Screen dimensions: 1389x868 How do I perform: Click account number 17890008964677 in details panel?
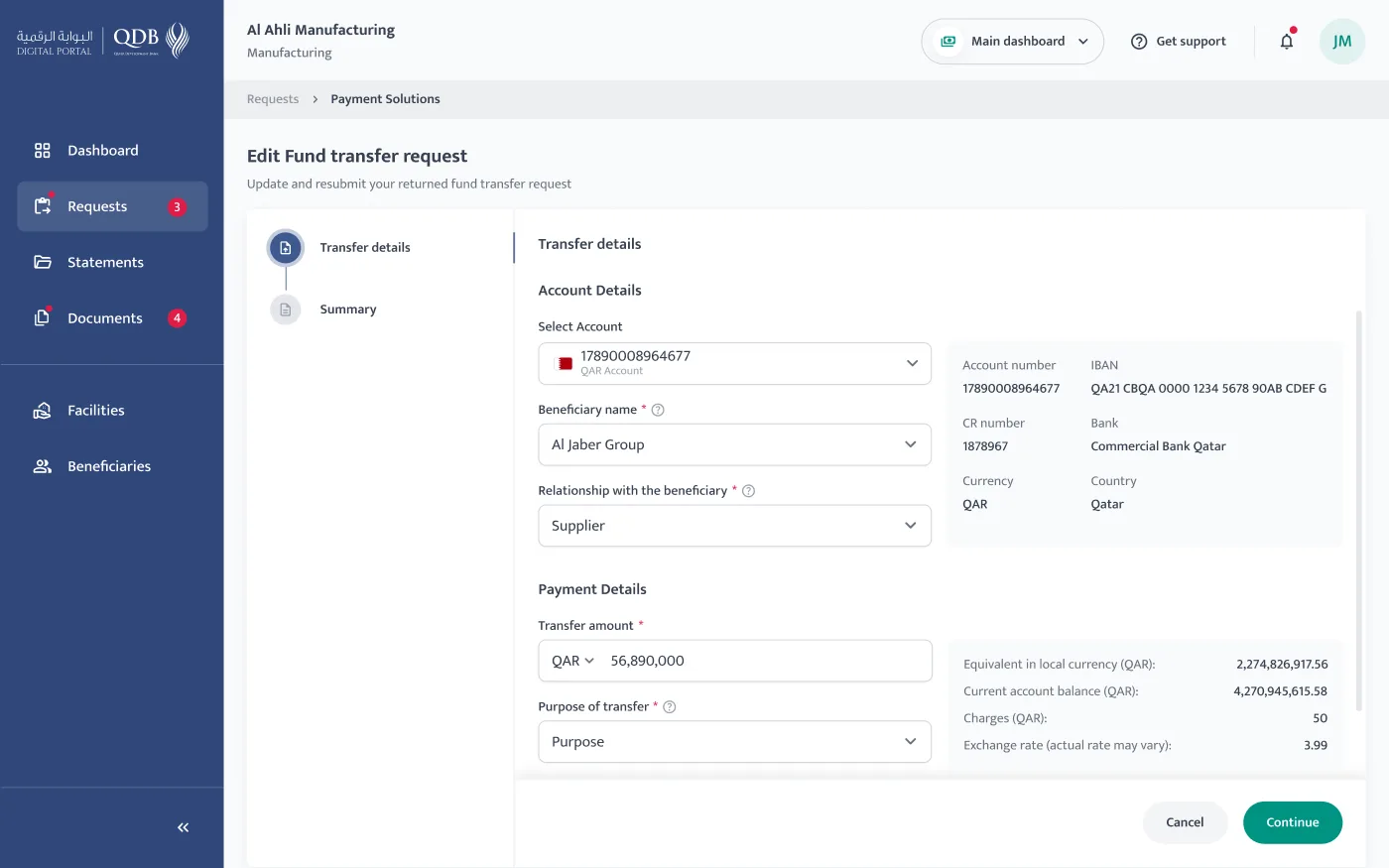1011,389
